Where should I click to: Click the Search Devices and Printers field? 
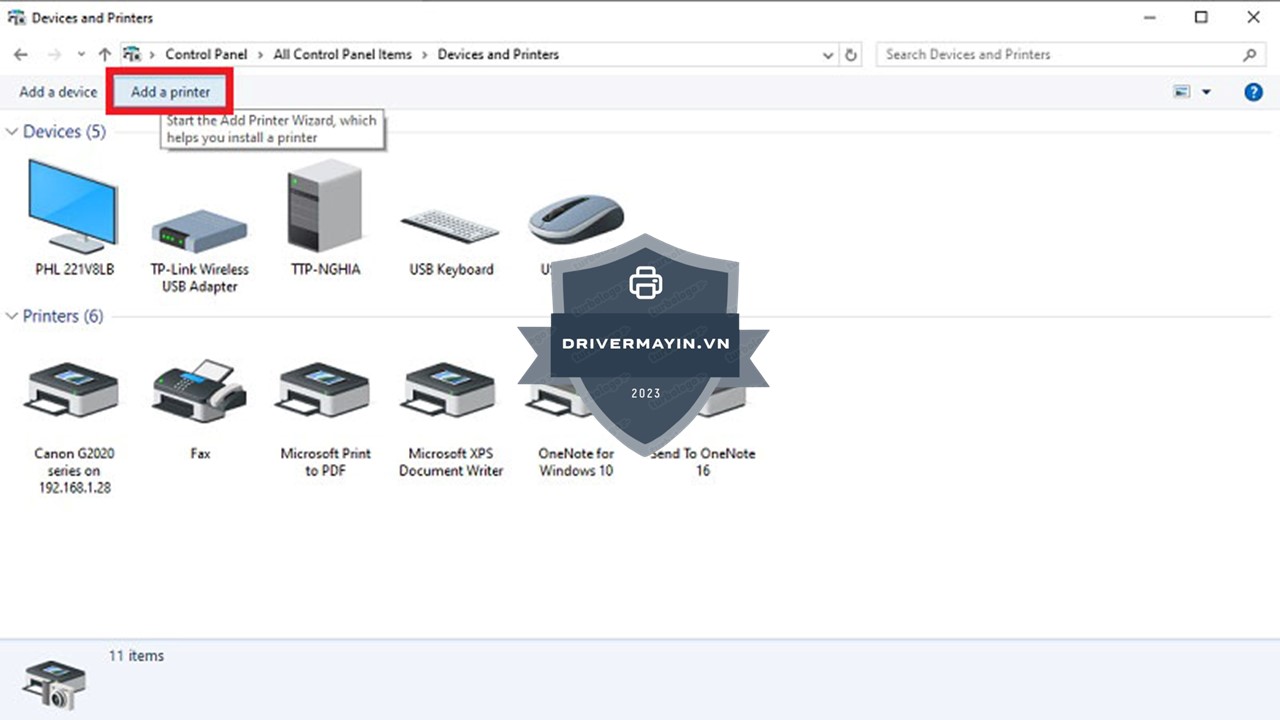(1060, 55)
